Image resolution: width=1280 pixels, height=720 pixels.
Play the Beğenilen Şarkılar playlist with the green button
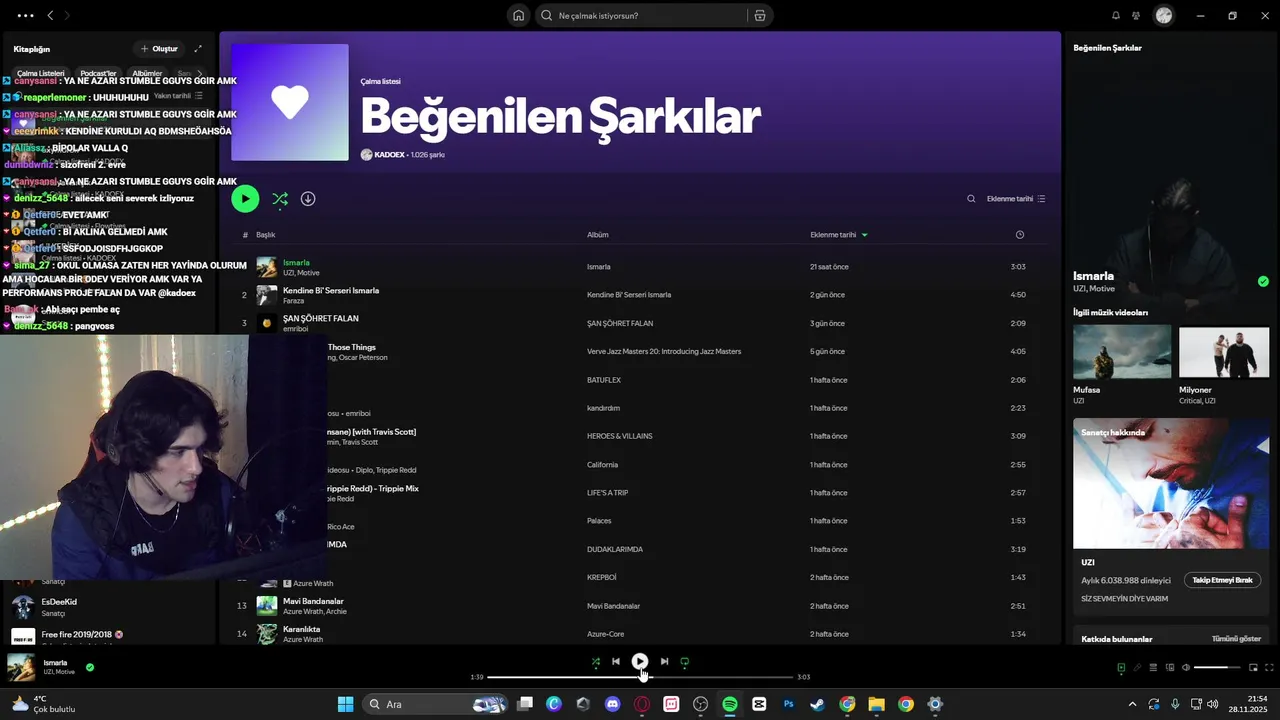245,199
